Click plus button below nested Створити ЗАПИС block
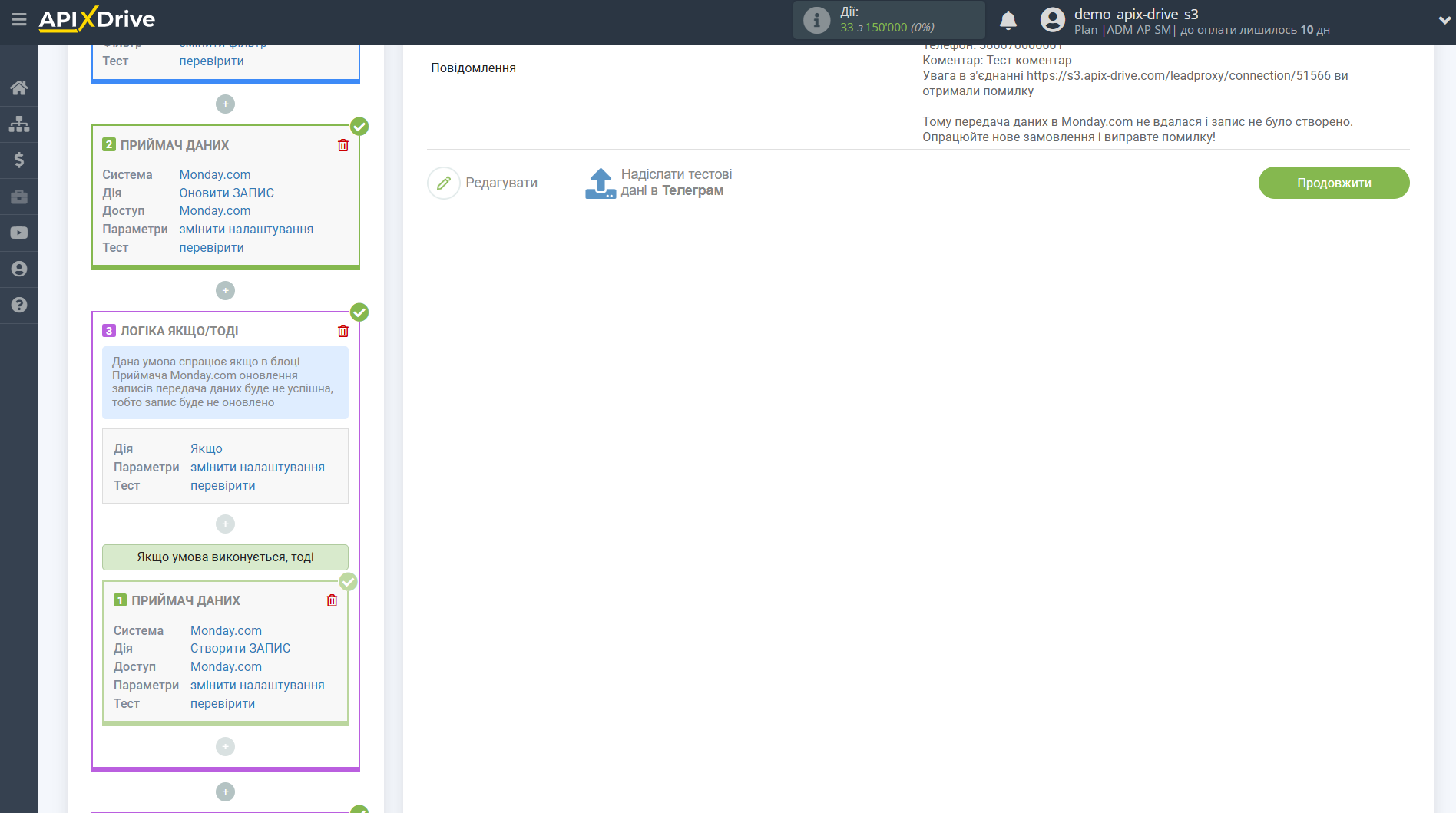The image size is (1456, 813). pyautogui.click(x=225, y=746)
